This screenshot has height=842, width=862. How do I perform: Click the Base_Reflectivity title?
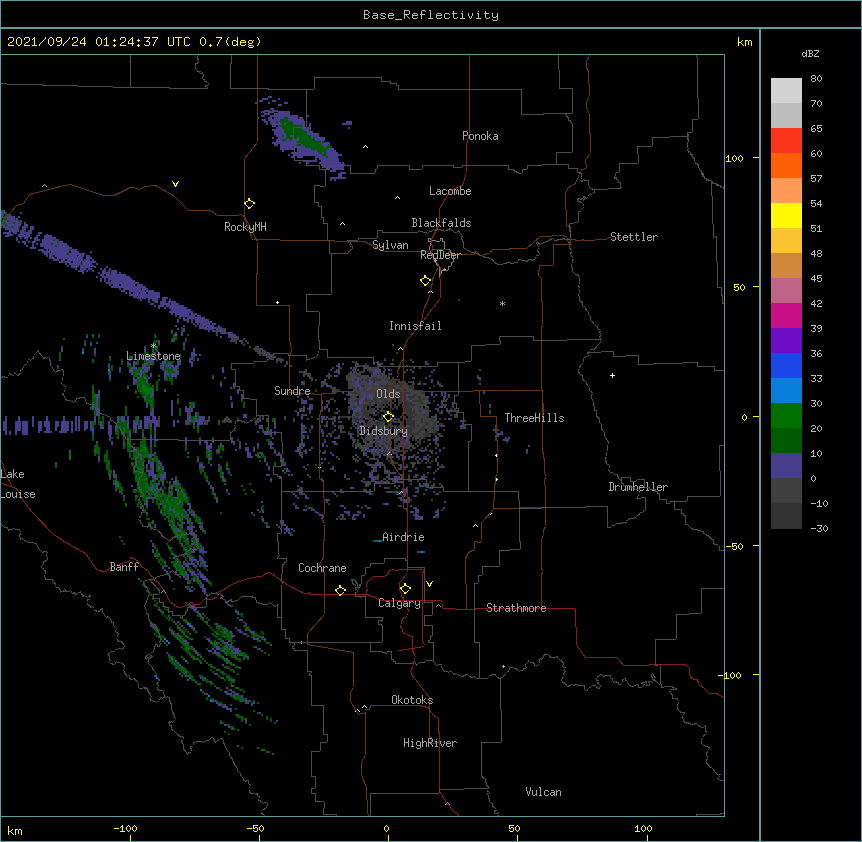[431, 15]
